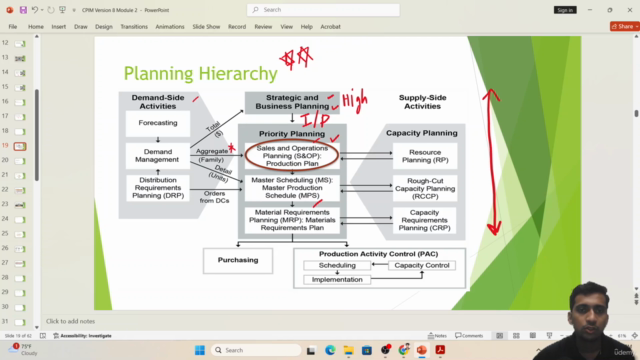
Task: Go to next slide double-arrow in editor scrollbar
Action: 636,302
